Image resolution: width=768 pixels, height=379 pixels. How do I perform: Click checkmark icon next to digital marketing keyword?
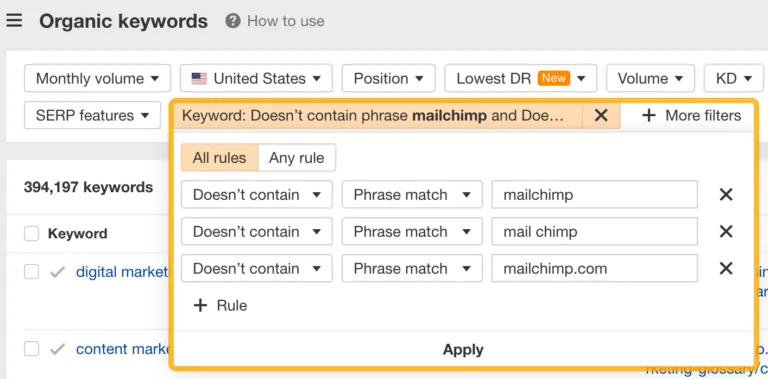click(x=58, y=272)
